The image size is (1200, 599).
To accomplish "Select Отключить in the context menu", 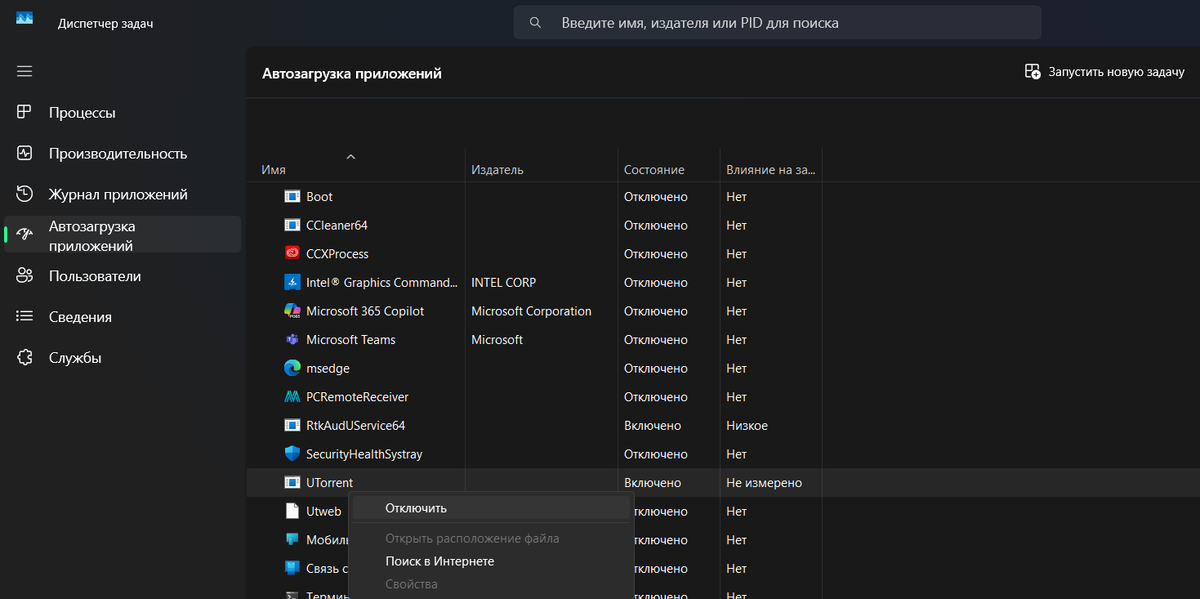I will (x=491, y=508).
